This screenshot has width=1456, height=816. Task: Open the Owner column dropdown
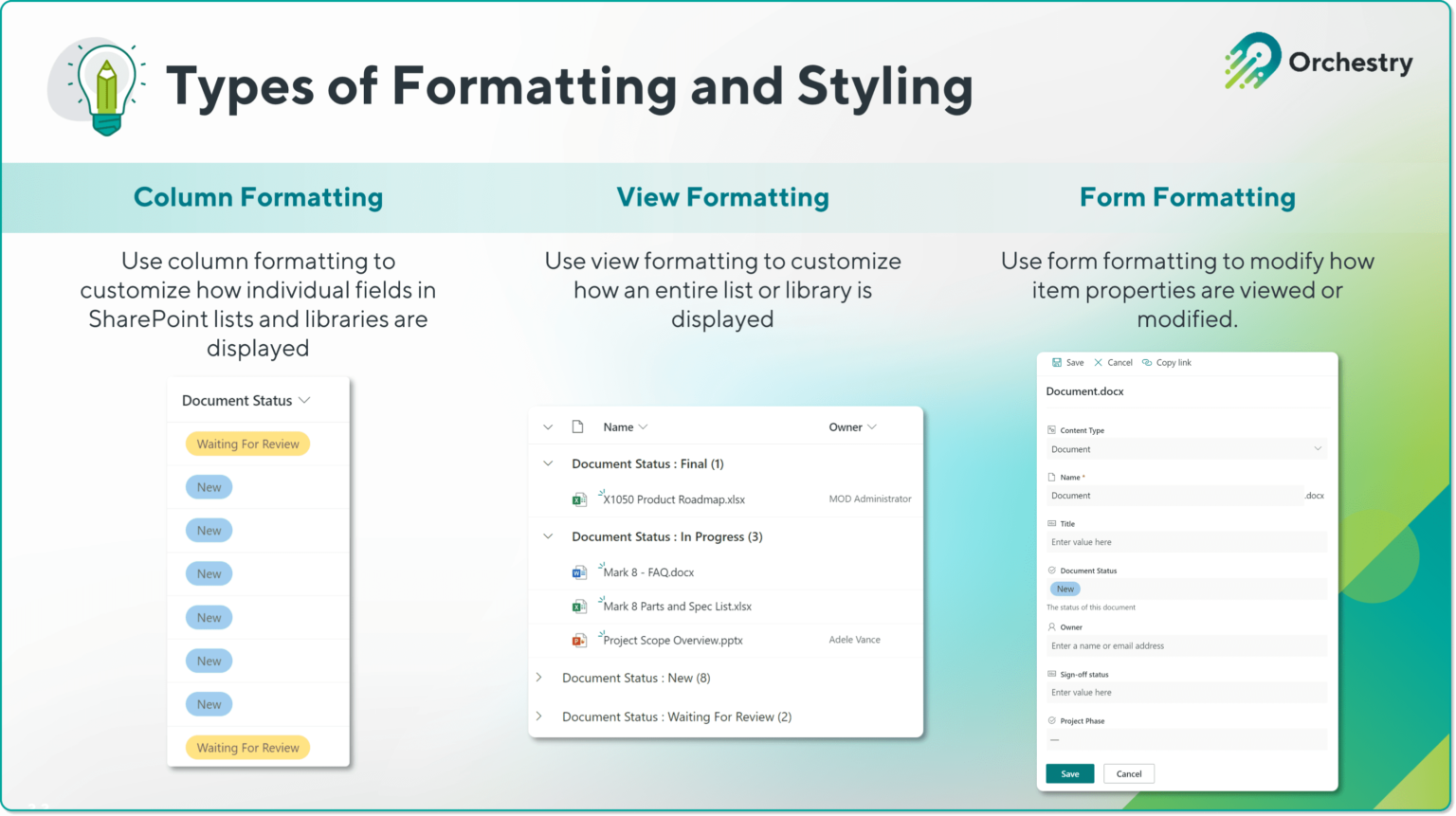tap(873, 426)
